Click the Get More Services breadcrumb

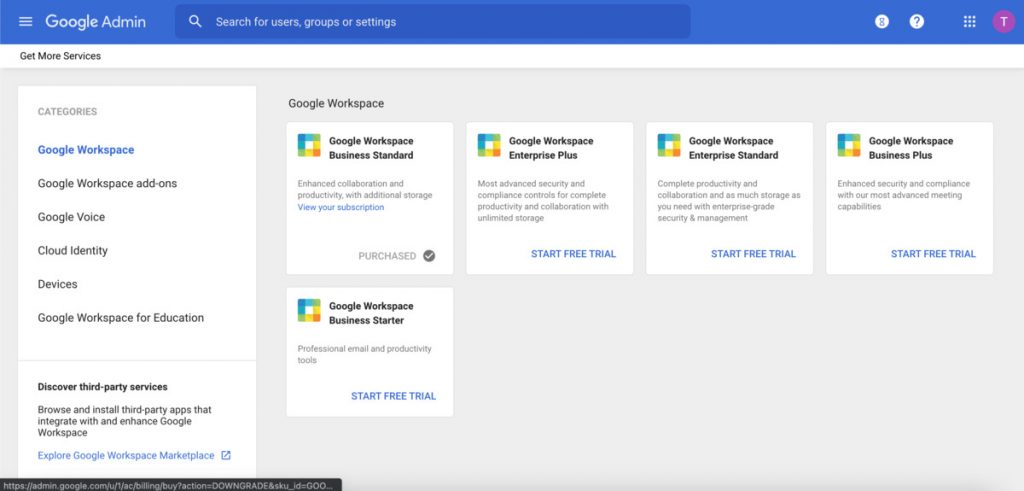[60, 56]
